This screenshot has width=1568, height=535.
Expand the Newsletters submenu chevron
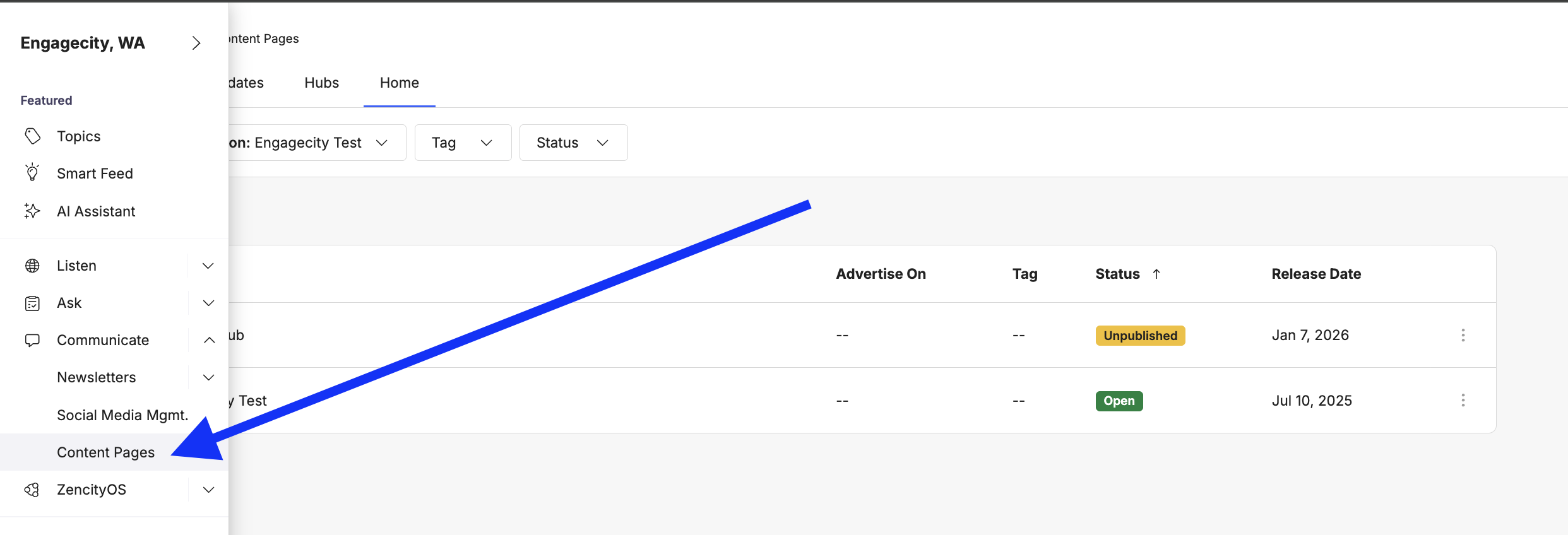[208, 377]
